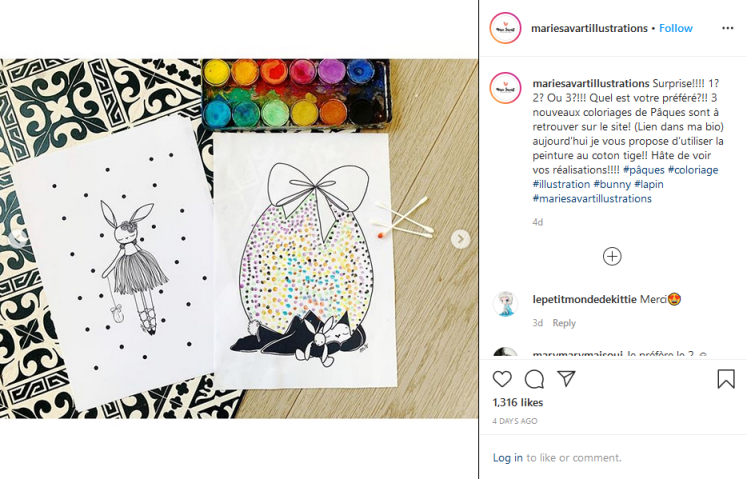Click the Log in link

tap(507, 458)
